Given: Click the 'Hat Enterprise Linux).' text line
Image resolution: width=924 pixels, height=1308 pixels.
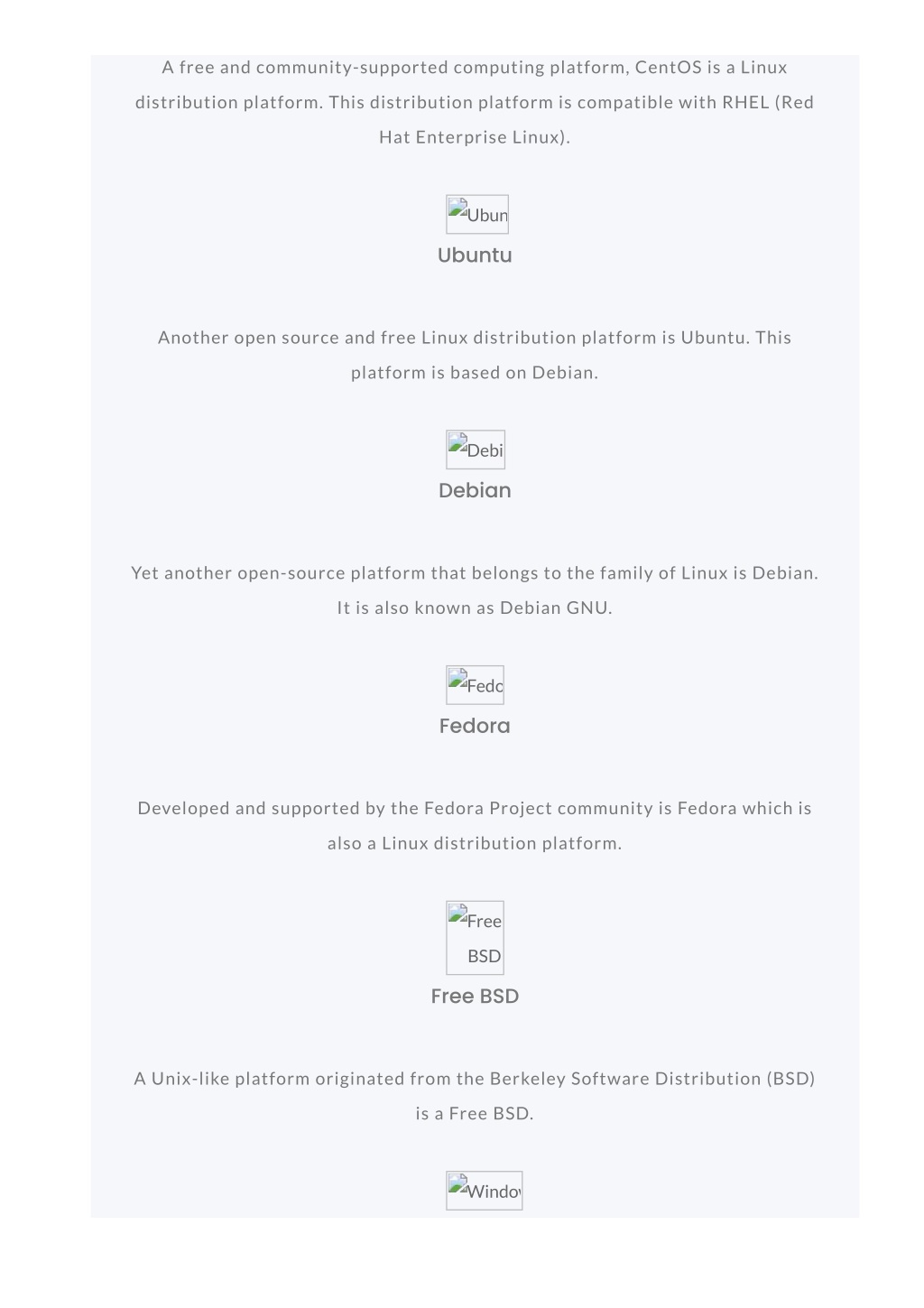Looking at the screenshot, I should [x=475, y=137].
